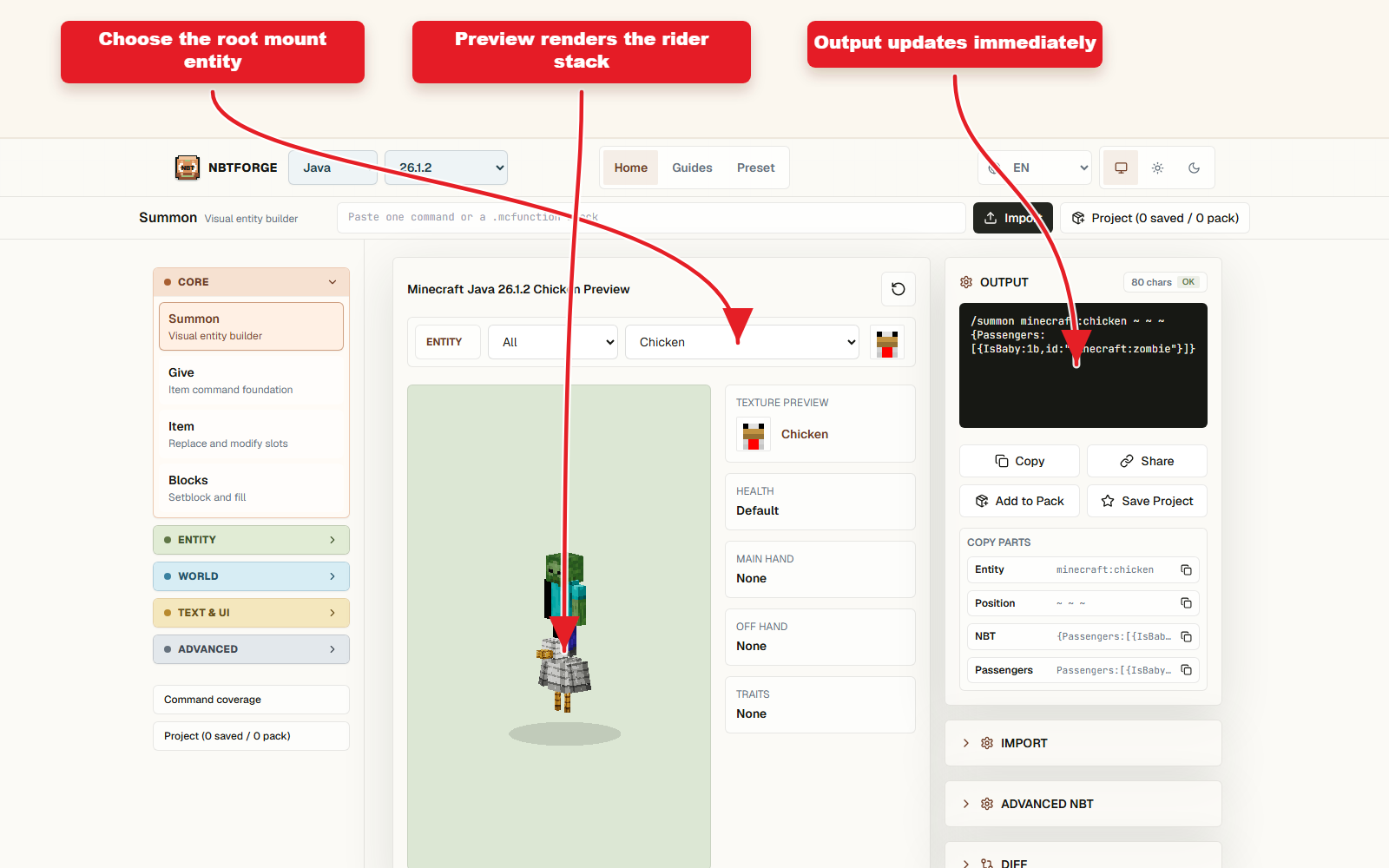Viewport: 1389px width, 868px height.
Task: Click the chicken face icon beside entity selector
Action: (x=887, y=342)
